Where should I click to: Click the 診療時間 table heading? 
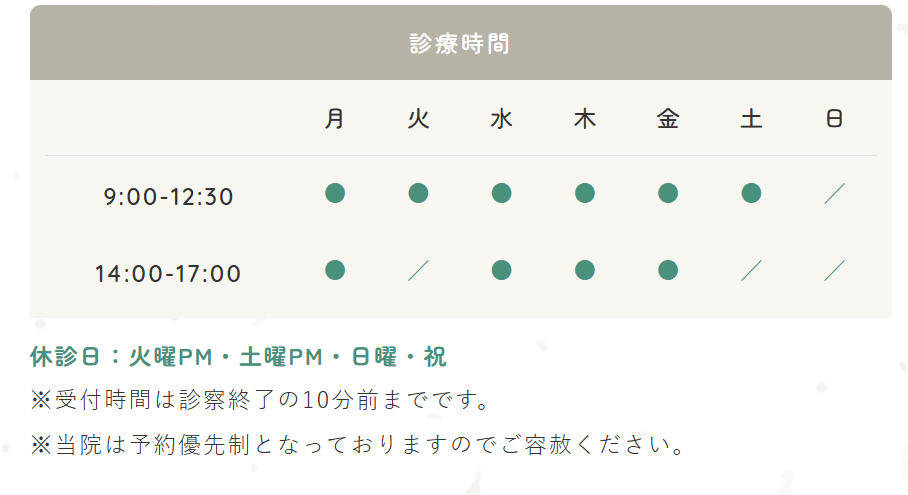click(x=460, y=44)
